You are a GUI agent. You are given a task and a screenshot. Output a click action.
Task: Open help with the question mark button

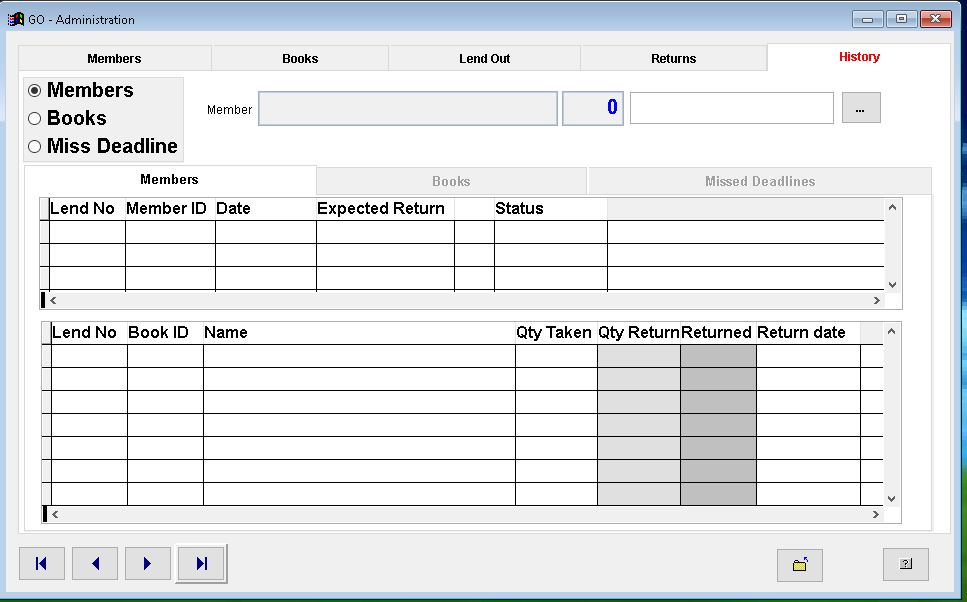(905, 564)
